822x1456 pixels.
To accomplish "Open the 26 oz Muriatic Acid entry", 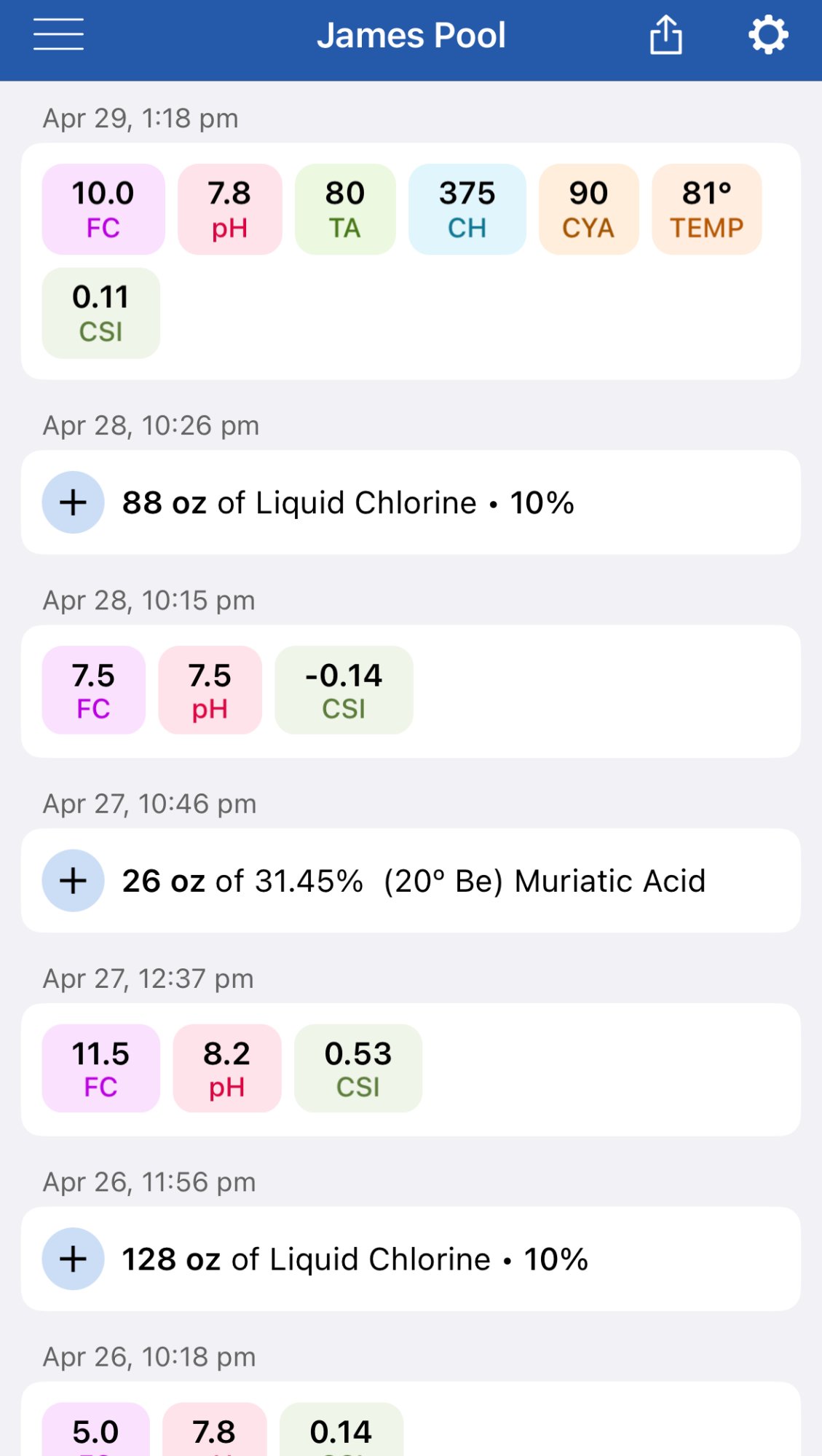I will point(411,881).
